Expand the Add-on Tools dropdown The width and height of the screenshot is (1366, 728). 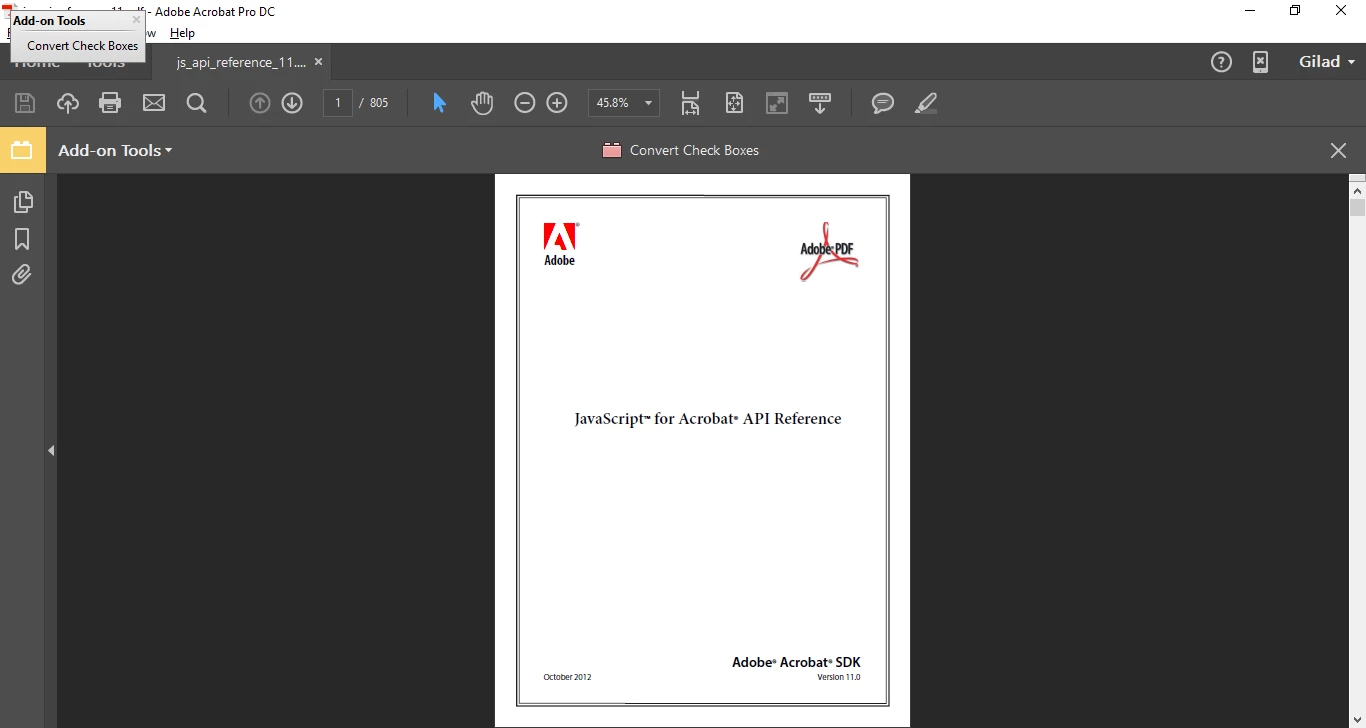pos(115,150)
